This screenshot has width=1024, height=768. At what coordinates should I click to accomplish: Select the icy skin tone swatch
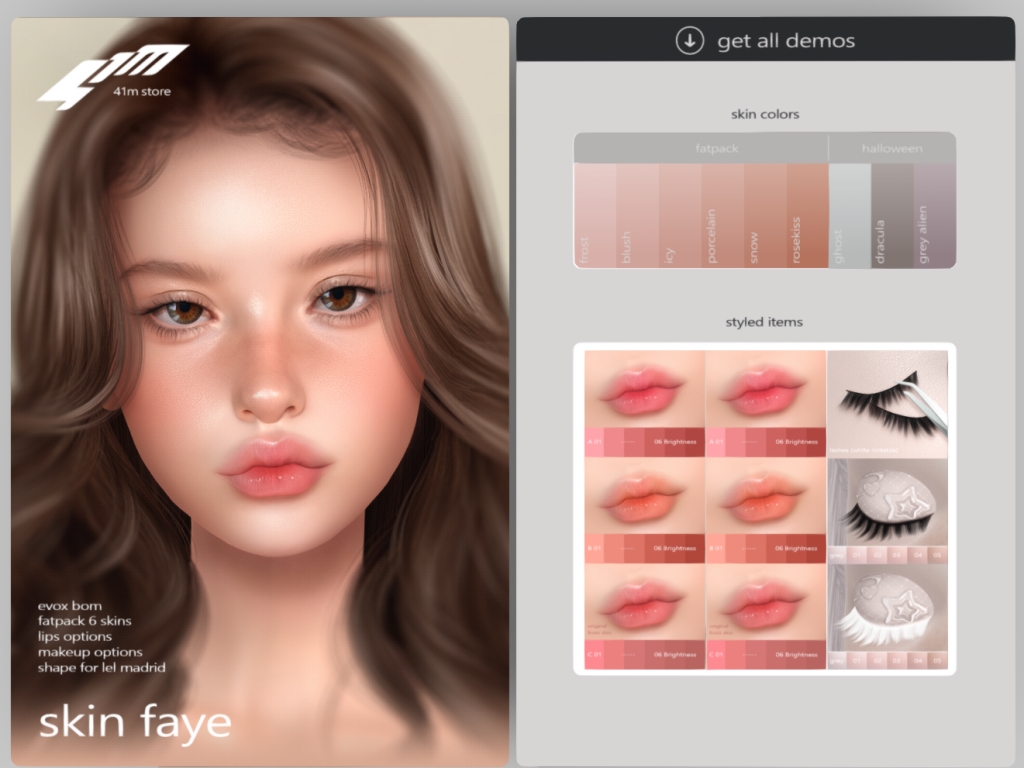tap(680, 216)
